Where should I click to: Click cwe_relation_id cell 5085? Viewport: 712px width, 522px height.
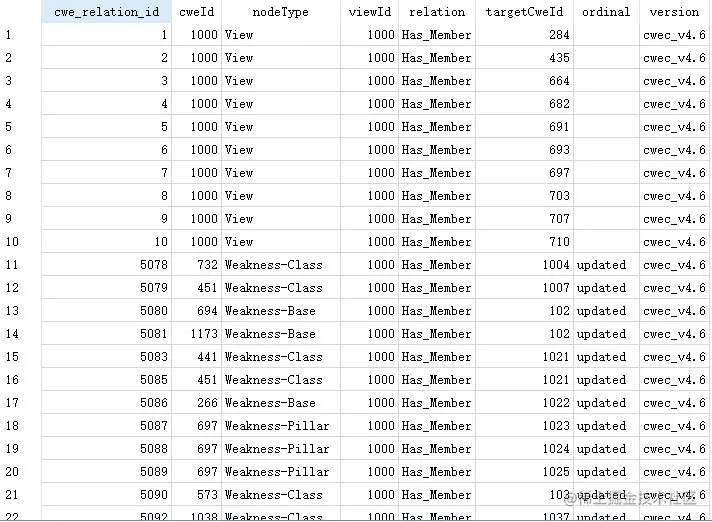click(x=106, y=379)
